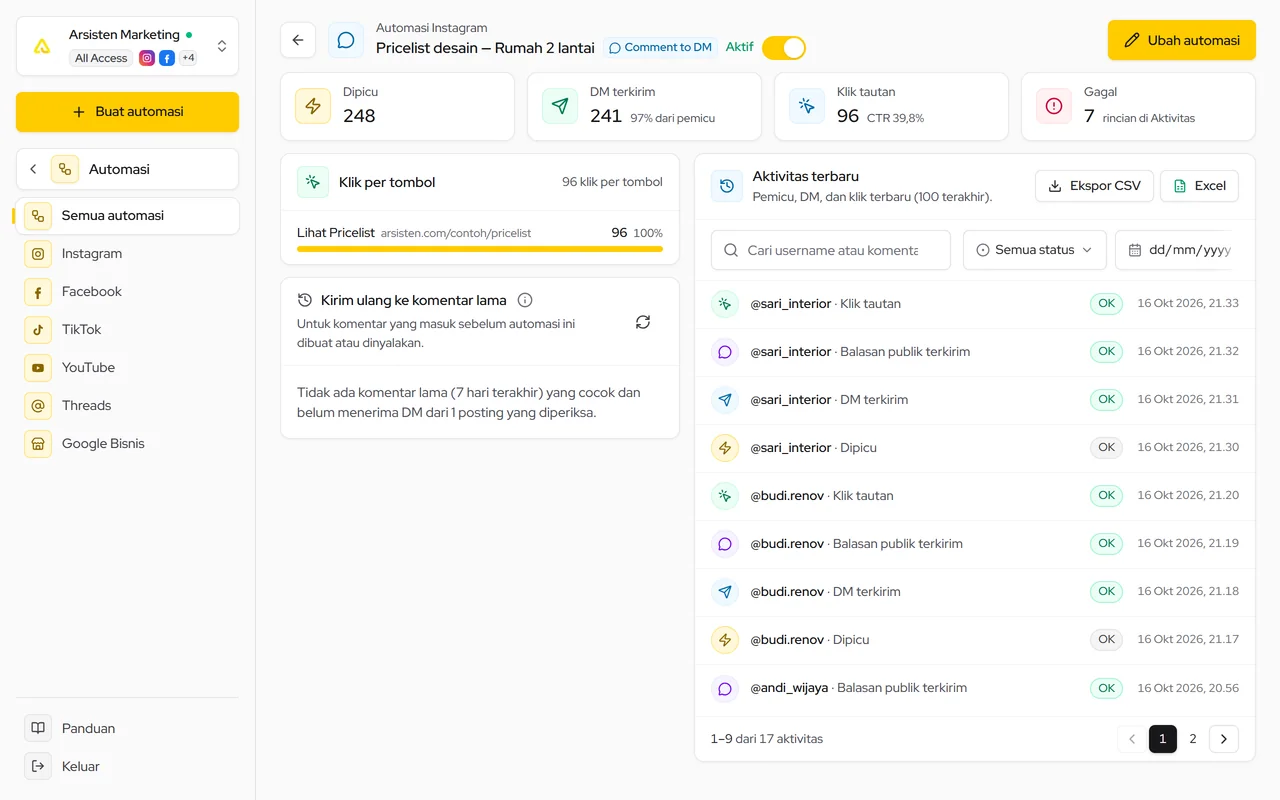Click the Buat automasi button

point(127,112)
